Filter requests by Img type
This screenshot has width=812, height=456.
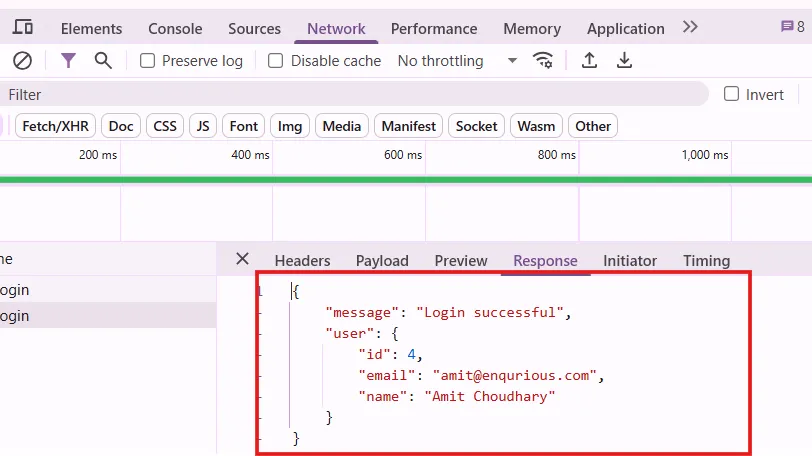[x=290, y=126]
